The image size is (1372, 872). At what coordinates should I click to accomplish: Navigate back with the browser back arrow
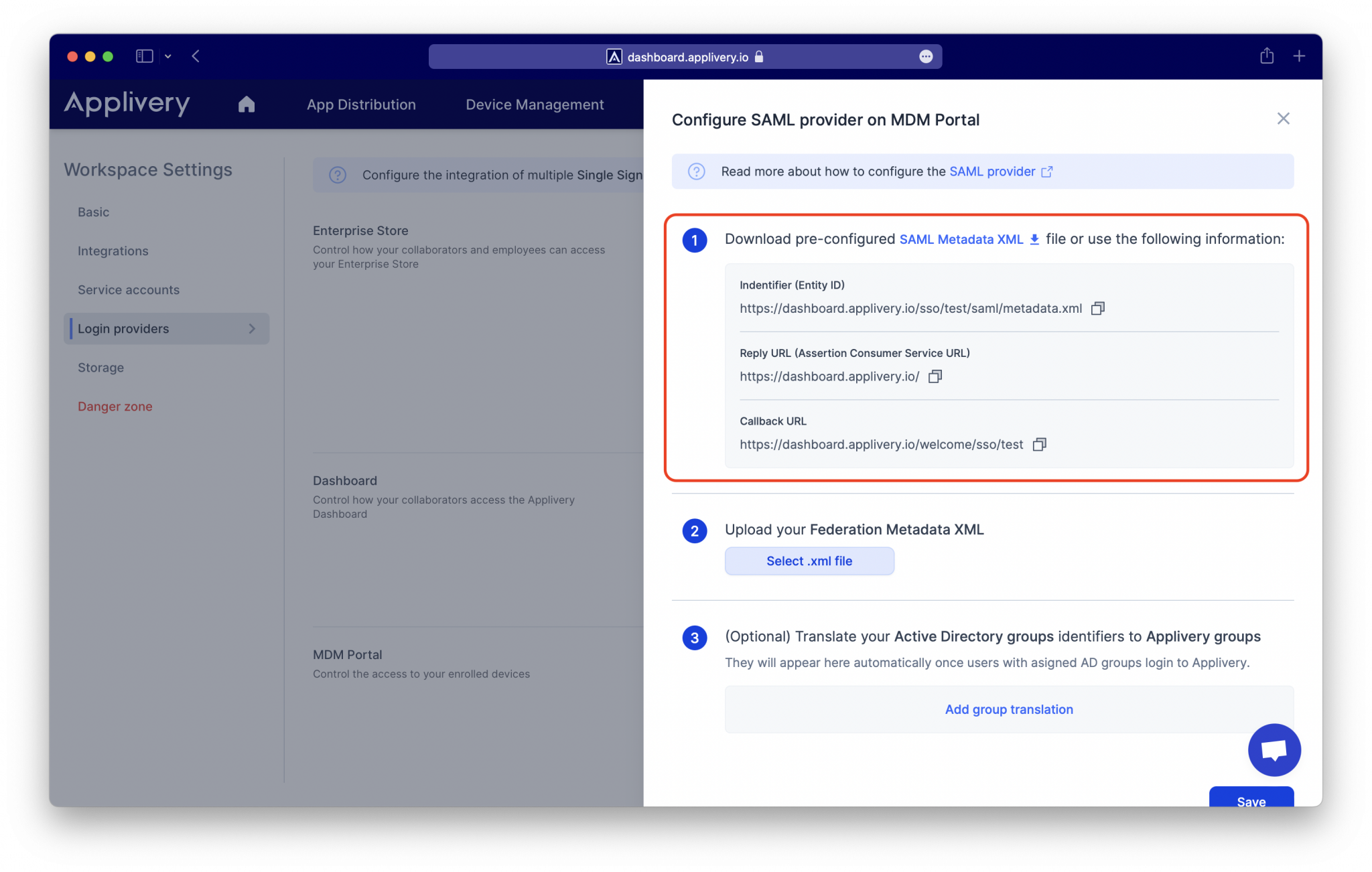pyautogui.click(x=196, y=56)
